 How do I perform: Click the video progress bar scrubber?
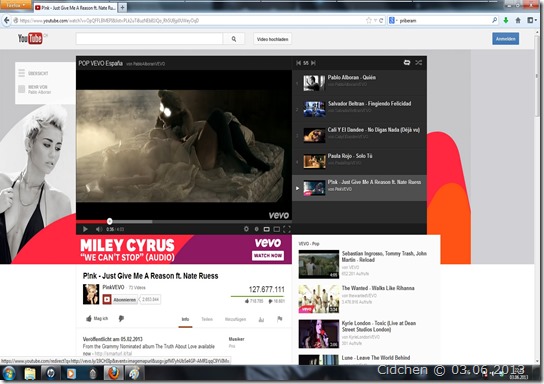(109, 221)
